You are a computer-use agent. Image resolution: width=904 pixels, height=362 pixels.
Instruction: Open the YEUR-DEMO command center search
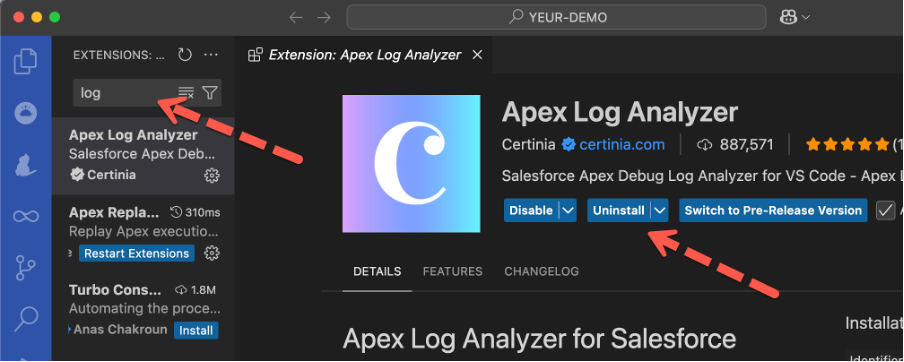556,17
